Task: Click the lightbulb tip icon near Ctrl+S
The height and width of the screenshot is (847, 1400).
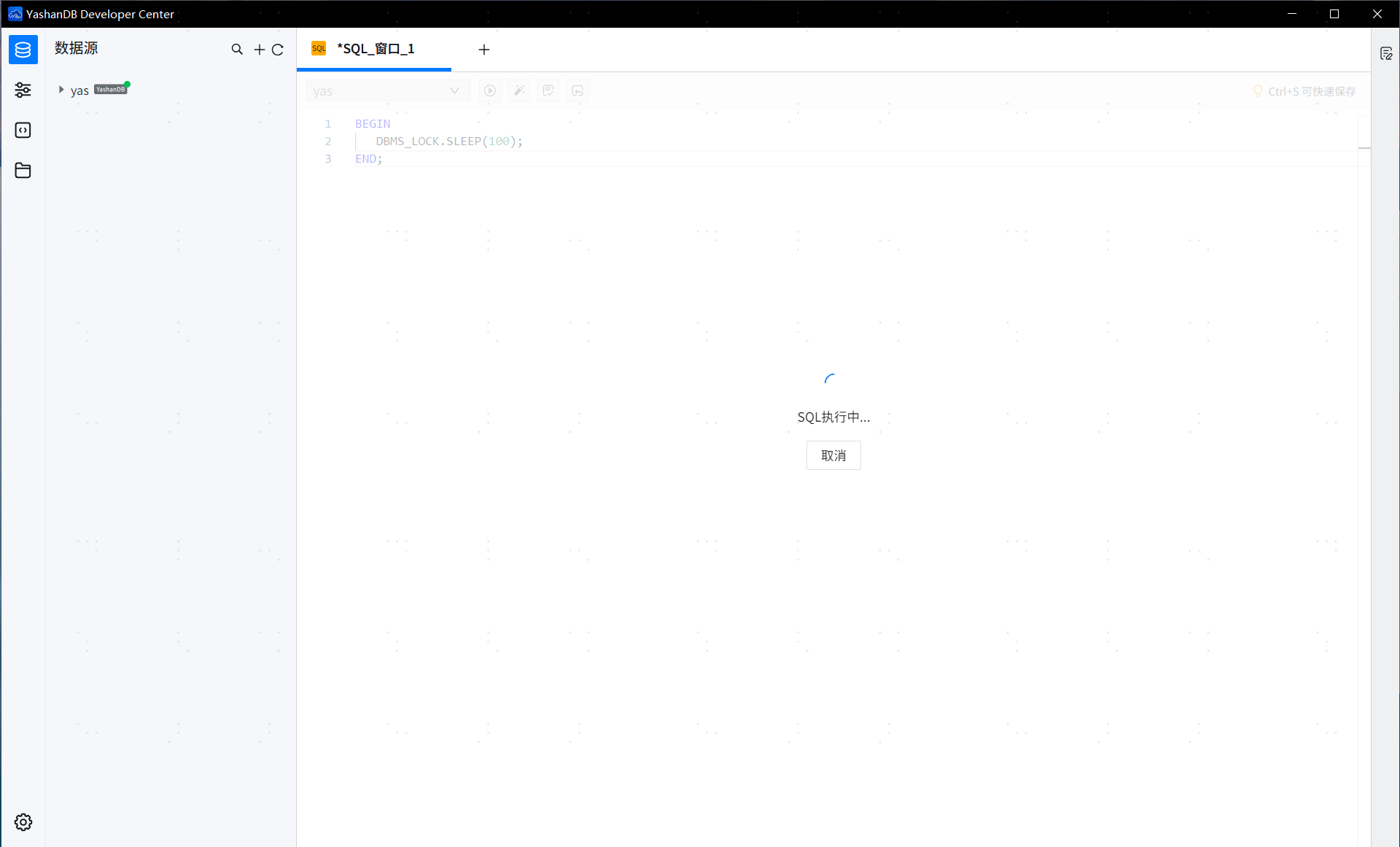Action: (1258, 90)
